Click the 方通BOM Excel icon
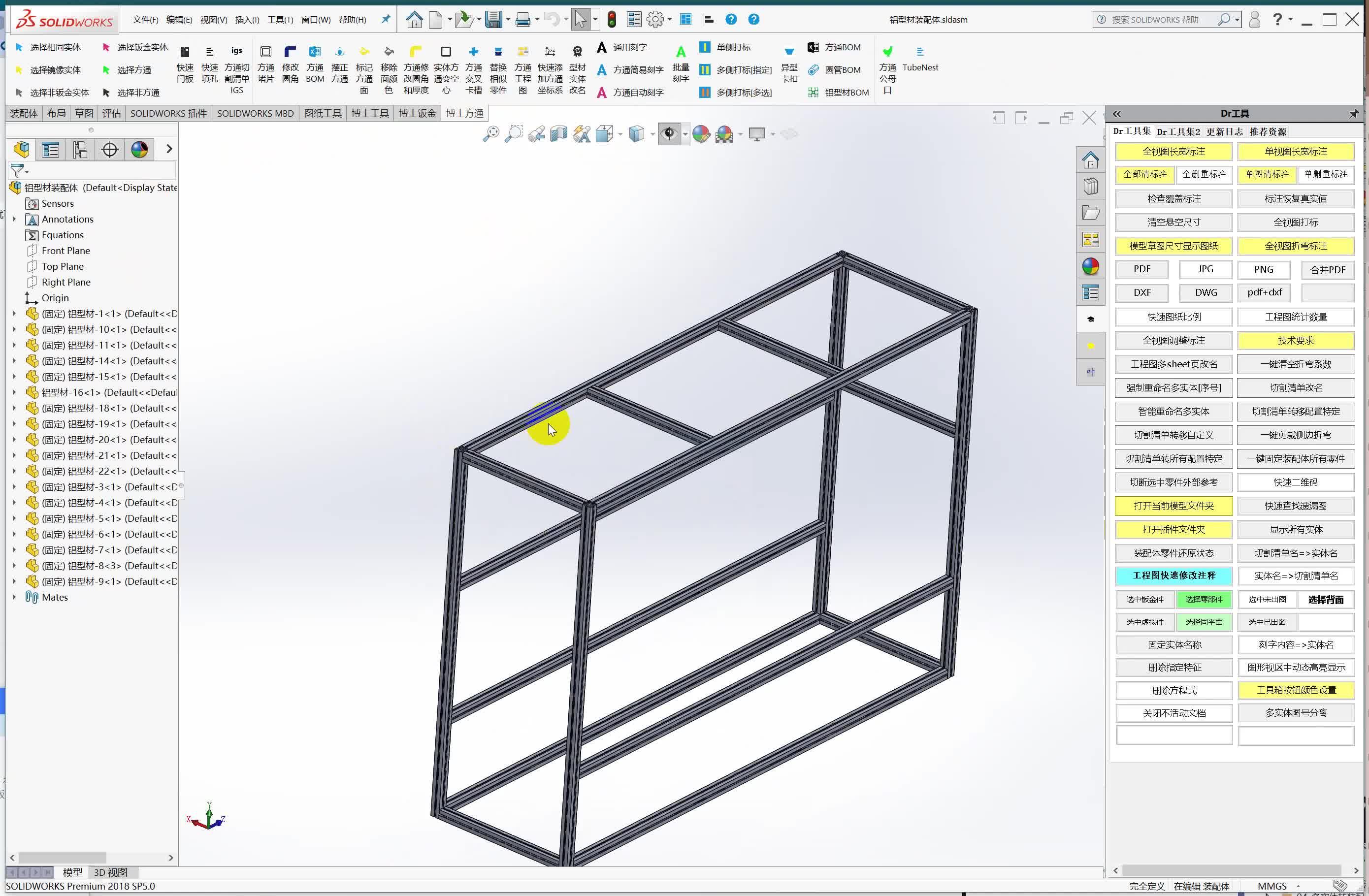The width and height of the screenshot is (1369, 896). pos(813,47)
